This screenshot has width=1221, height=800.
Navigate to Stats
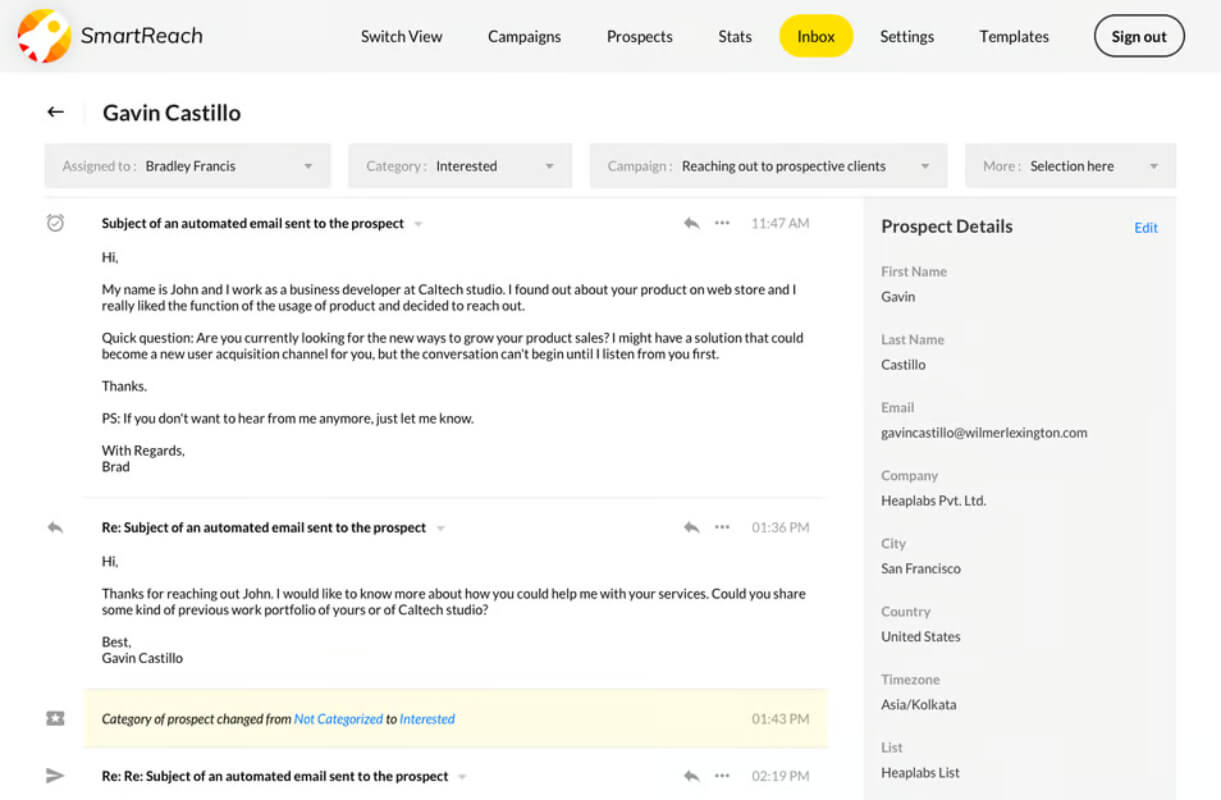click(x=734, y=36)
